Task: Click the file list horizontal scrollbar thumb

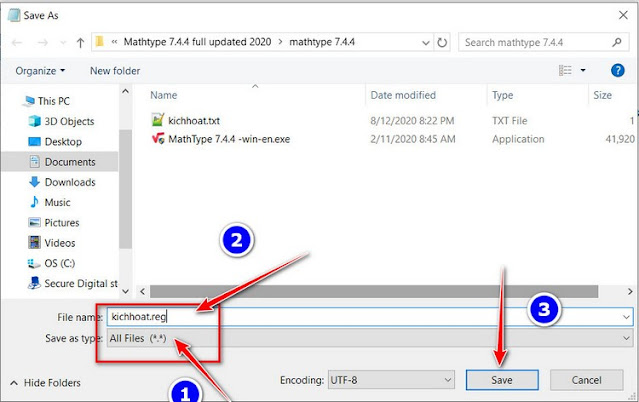Action: point(374,292)
